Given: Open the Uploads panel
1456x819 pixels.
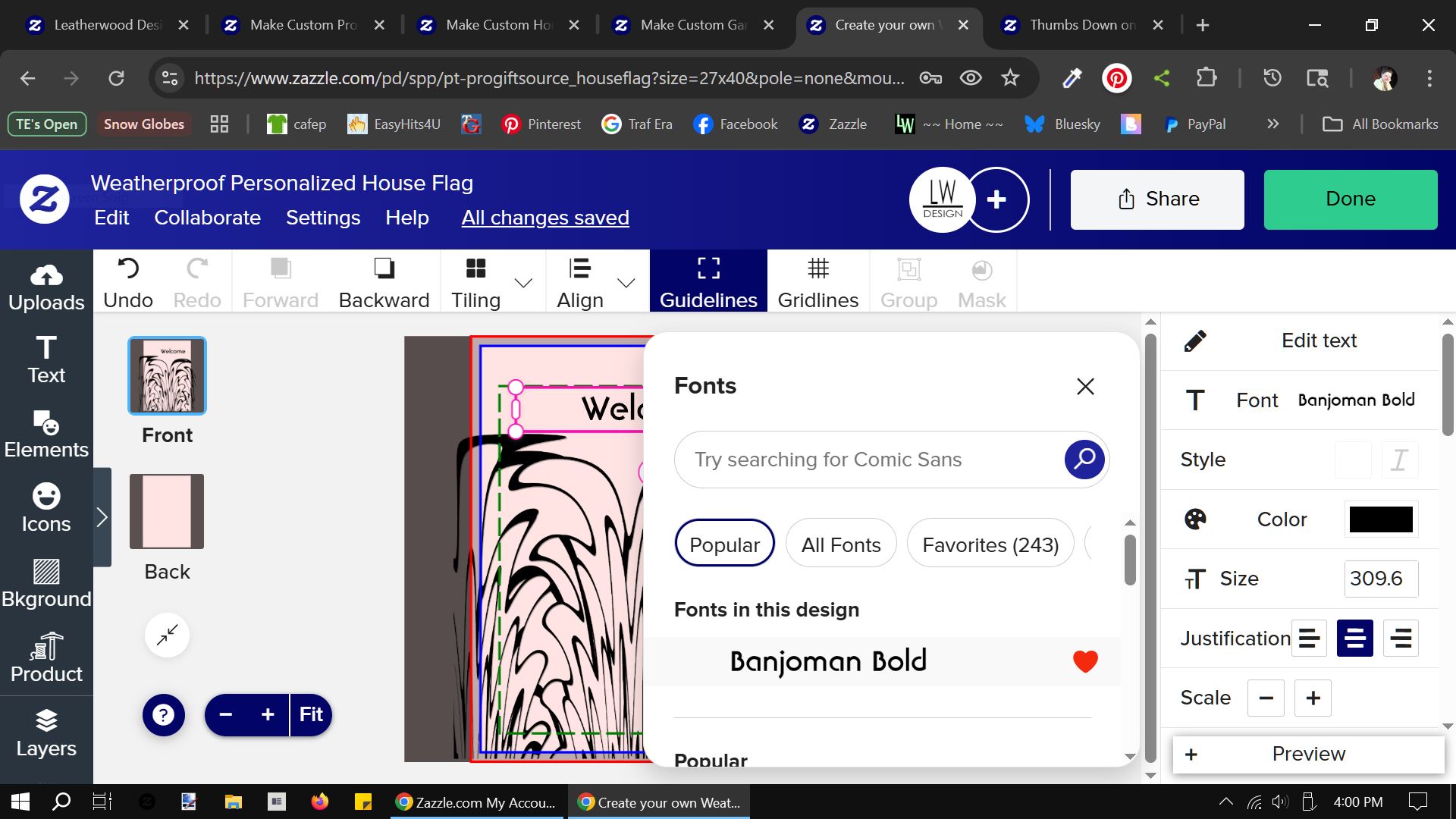Looking at the screenshot, I should (x=46, y=289).
